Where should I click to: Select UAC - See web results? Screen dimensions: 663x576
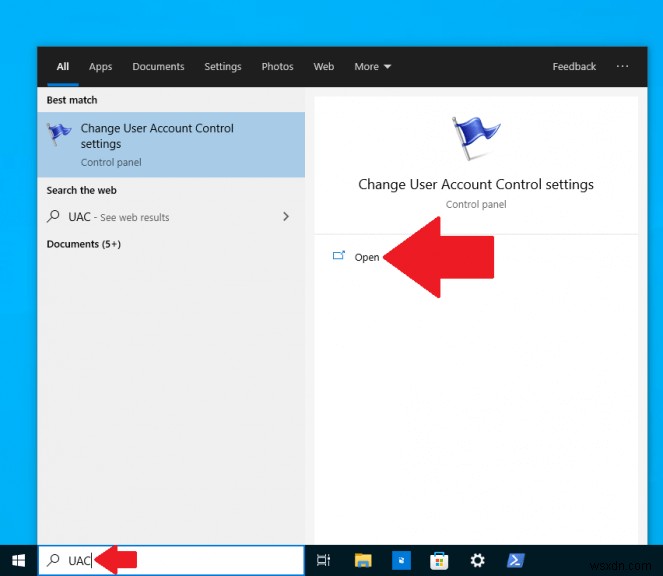(171, 217)
